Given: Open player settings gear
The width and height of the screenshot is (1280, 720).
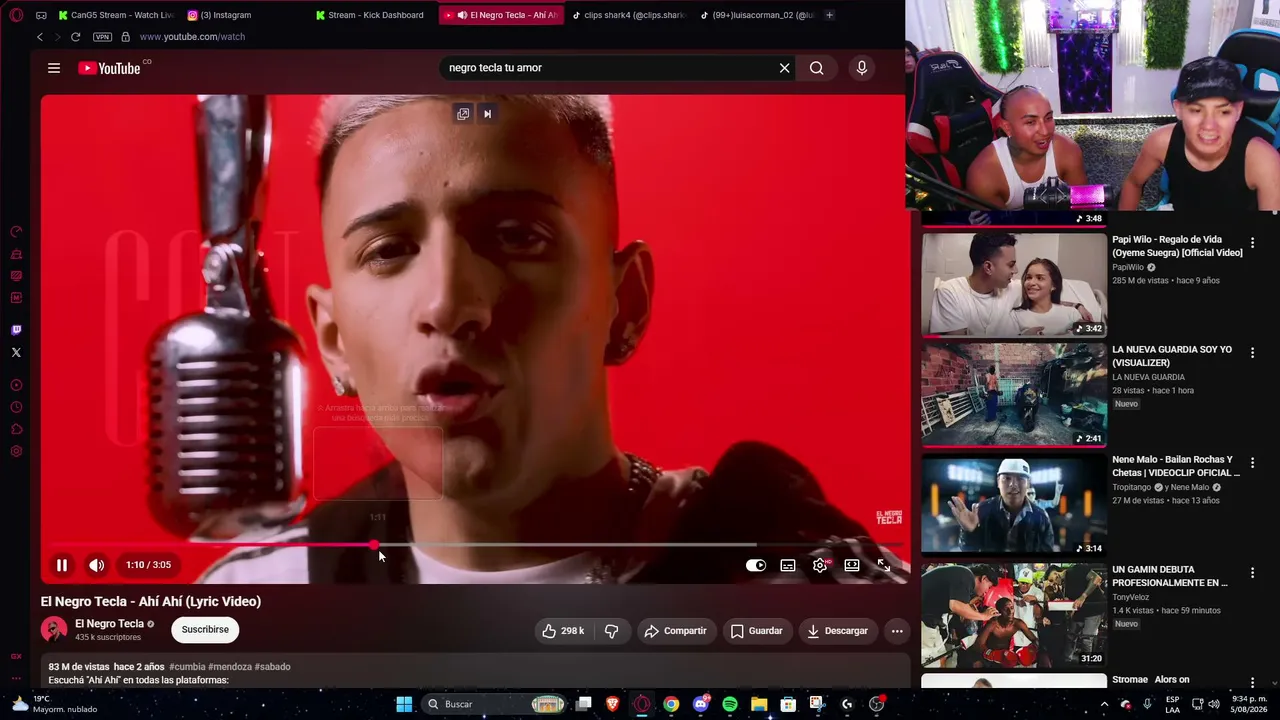Looking at the screenshot, I should point(820,565).
